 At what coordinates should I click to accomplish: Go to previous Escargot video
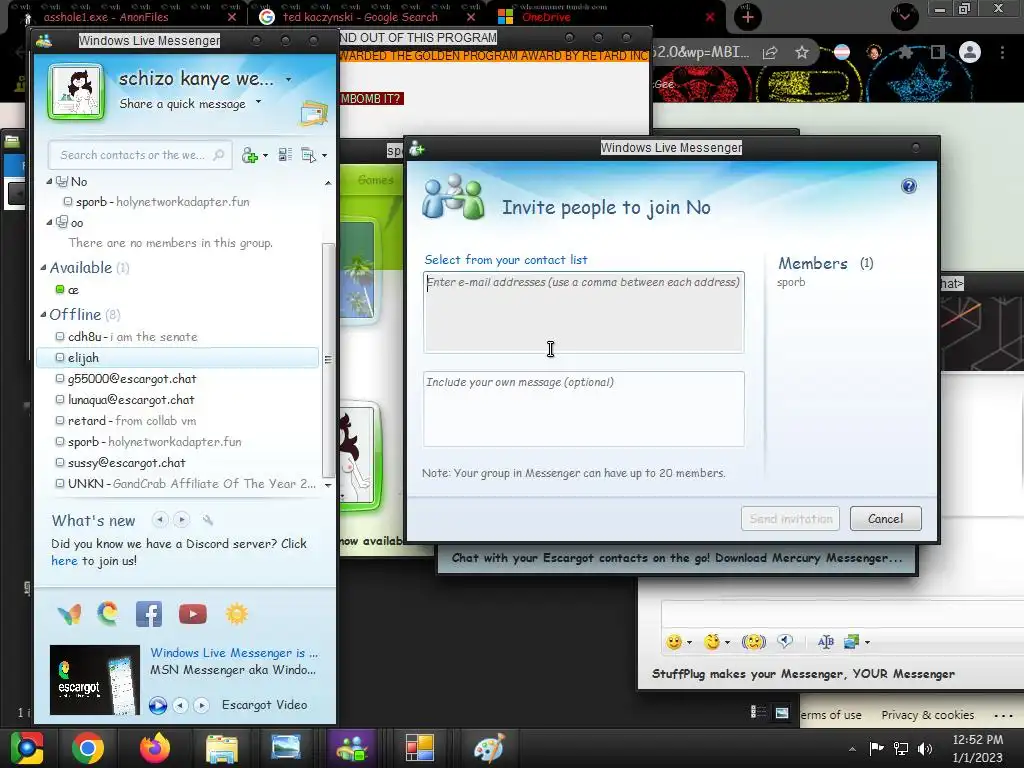[x=180, y=705]
